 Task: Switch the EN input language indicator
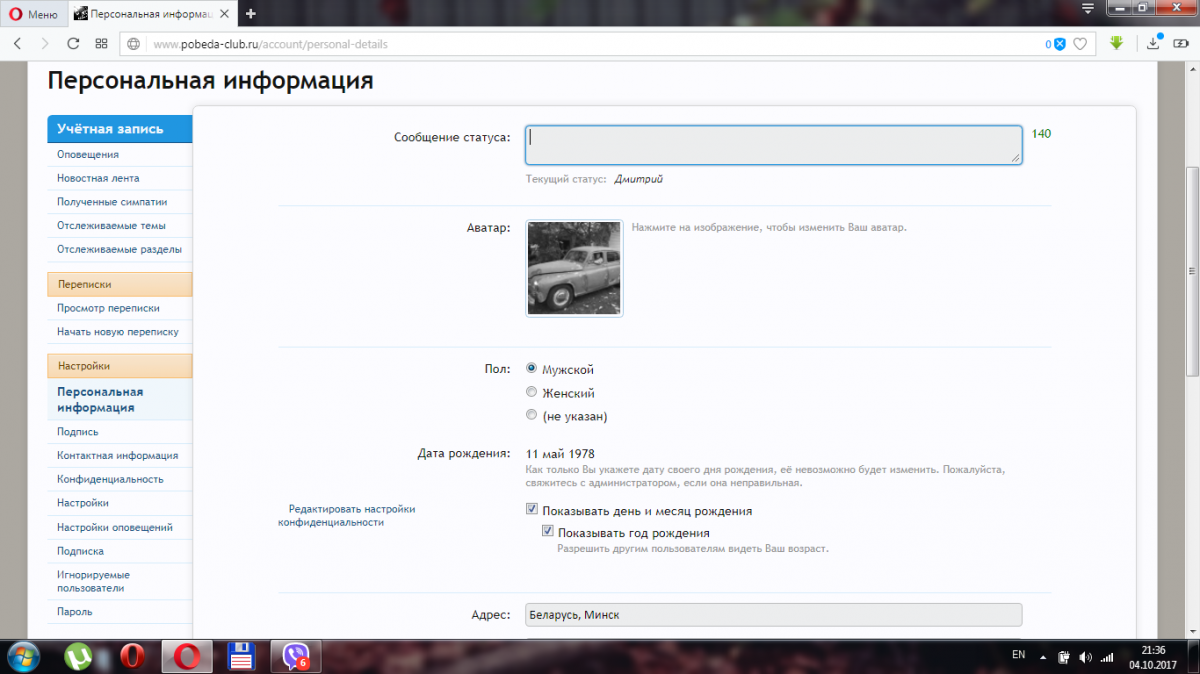pos(1019,655)
